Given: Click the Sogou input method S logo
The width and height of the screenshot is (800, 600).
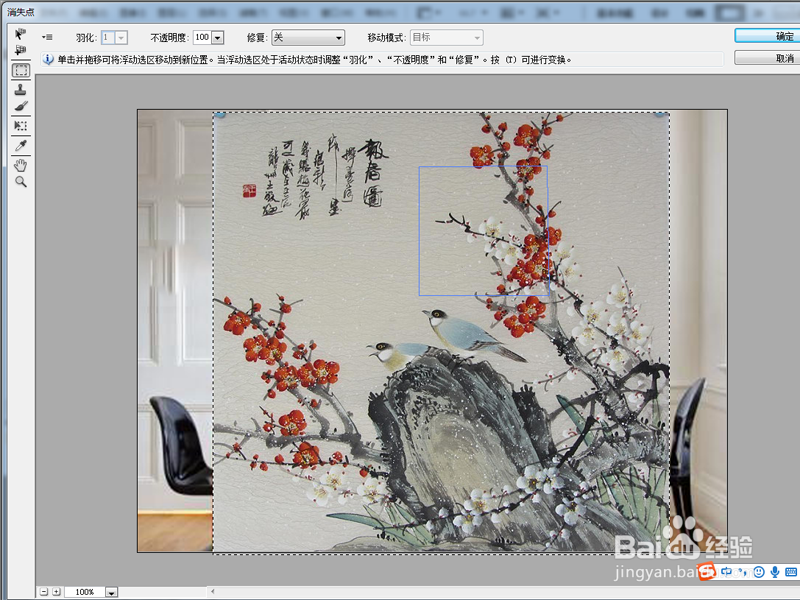Looking at the screenshot, I should [x=707, y=571].
